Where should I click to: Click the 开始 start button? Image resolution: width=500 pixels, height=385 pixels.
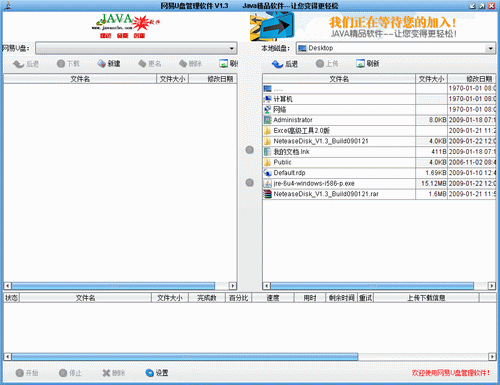point(27,373)
